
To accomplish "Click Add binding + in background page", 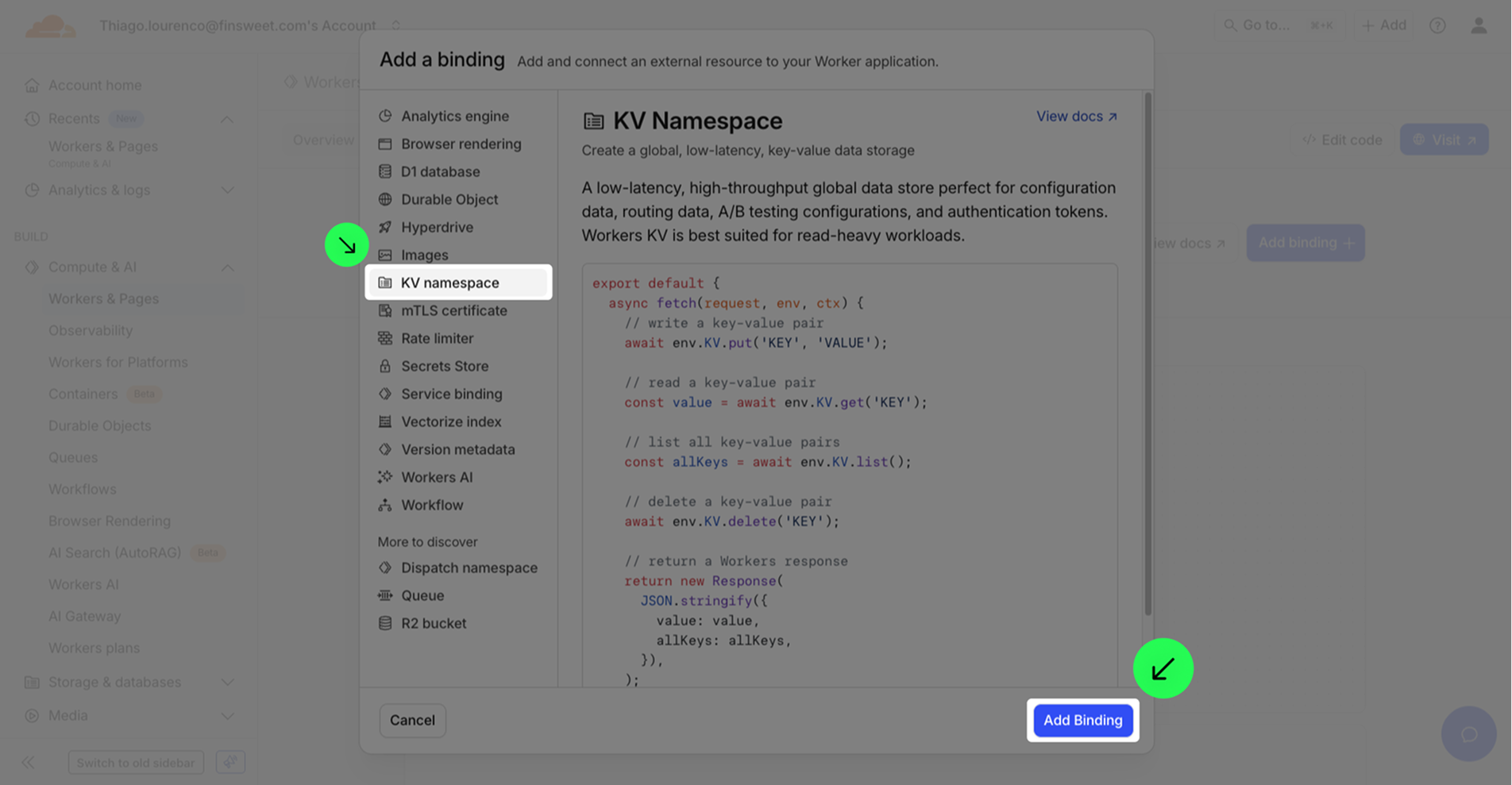I will tap(1306, 243).
